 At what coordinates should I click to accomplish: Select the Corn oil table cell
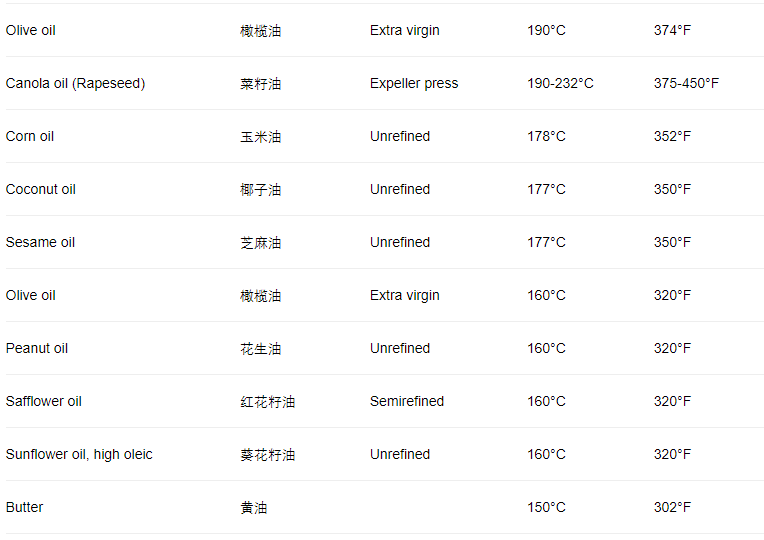(x=30, y=136)
